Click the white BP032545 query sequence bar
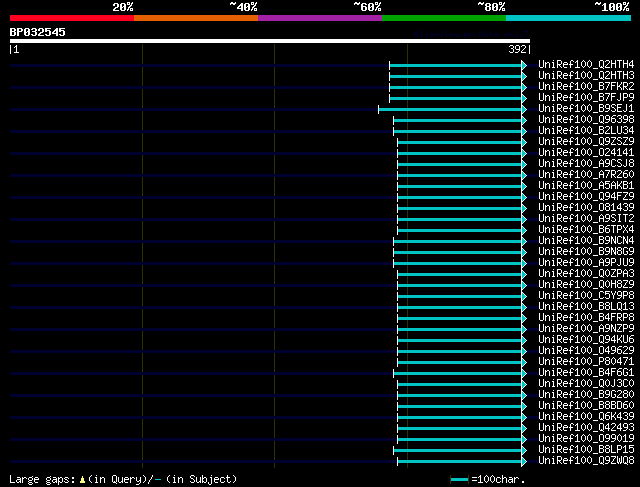The height and width of the screenshot is (487, 640). click(270, 41)
